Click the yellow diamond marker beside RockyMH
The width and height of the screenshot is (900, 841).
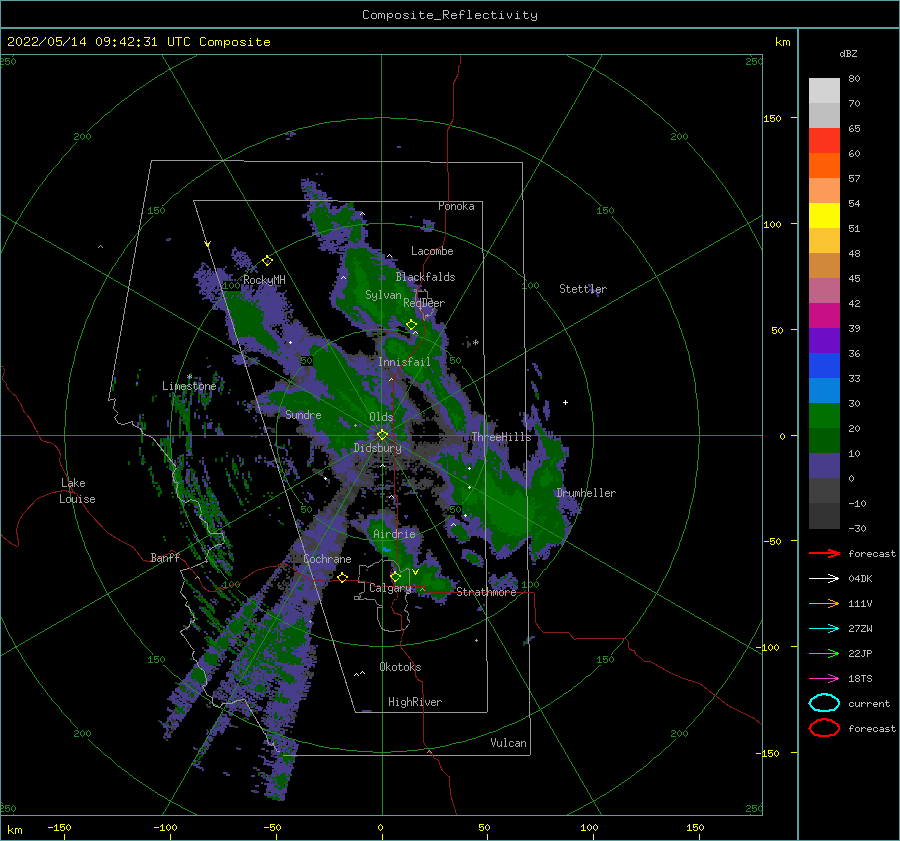(x=267, y=261)
